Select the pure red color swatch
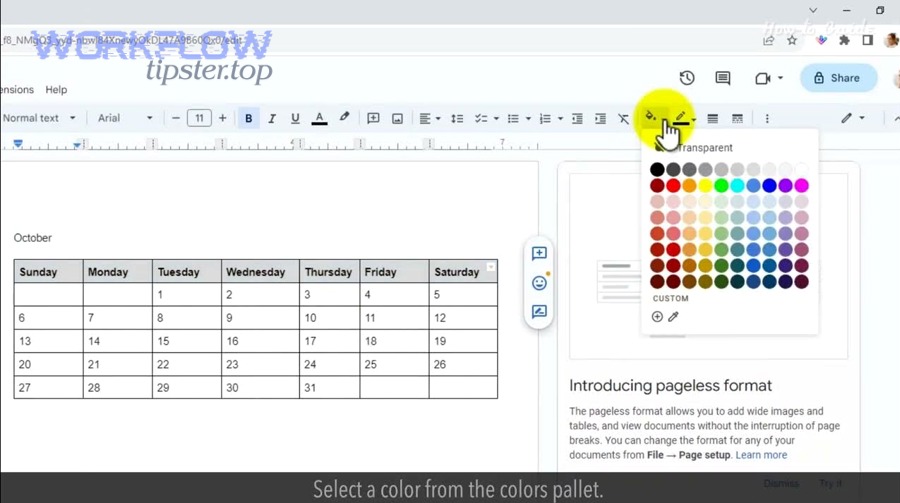This screenshot has width=900, height=503. point(673,186)
